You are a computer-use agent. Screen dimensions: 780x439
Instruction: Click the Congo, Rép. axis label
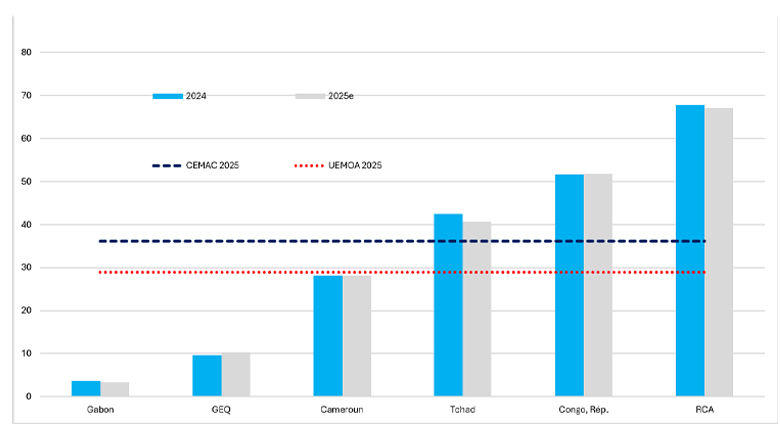pos(584,410)
